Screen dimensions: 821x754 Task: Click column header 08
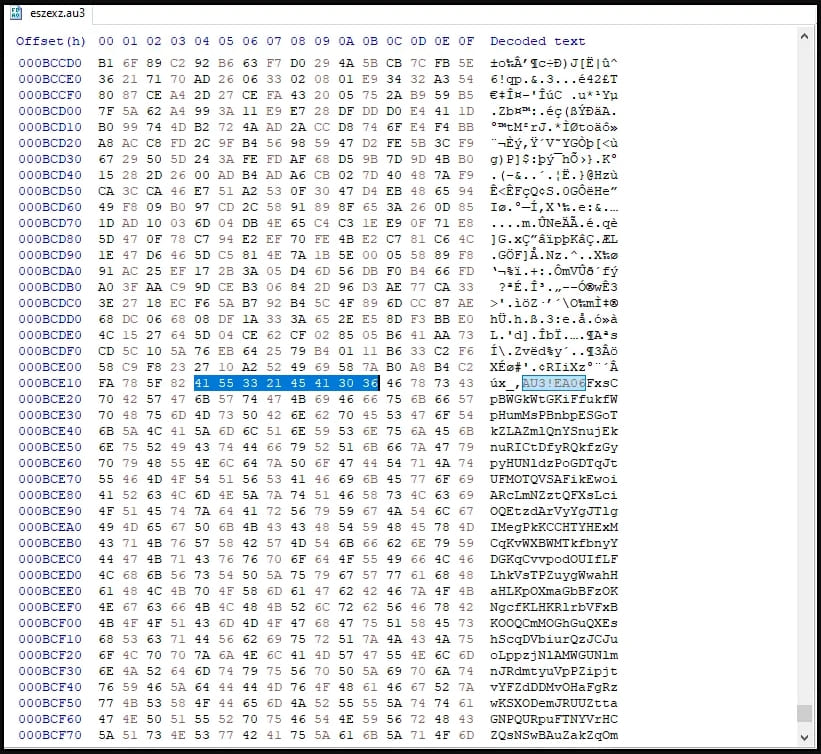tap(298, 41)
